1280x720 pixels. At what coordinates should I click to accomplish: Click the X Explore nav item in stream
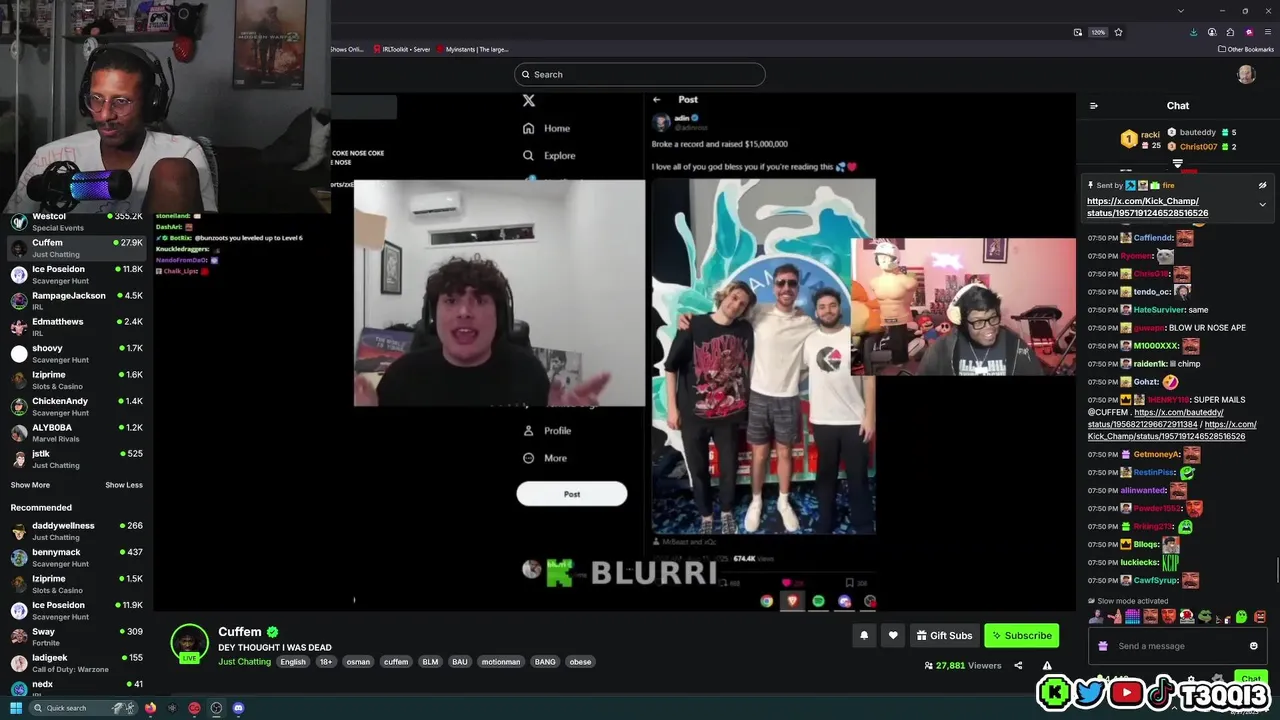pyautogui.click(x=549, y=155)
